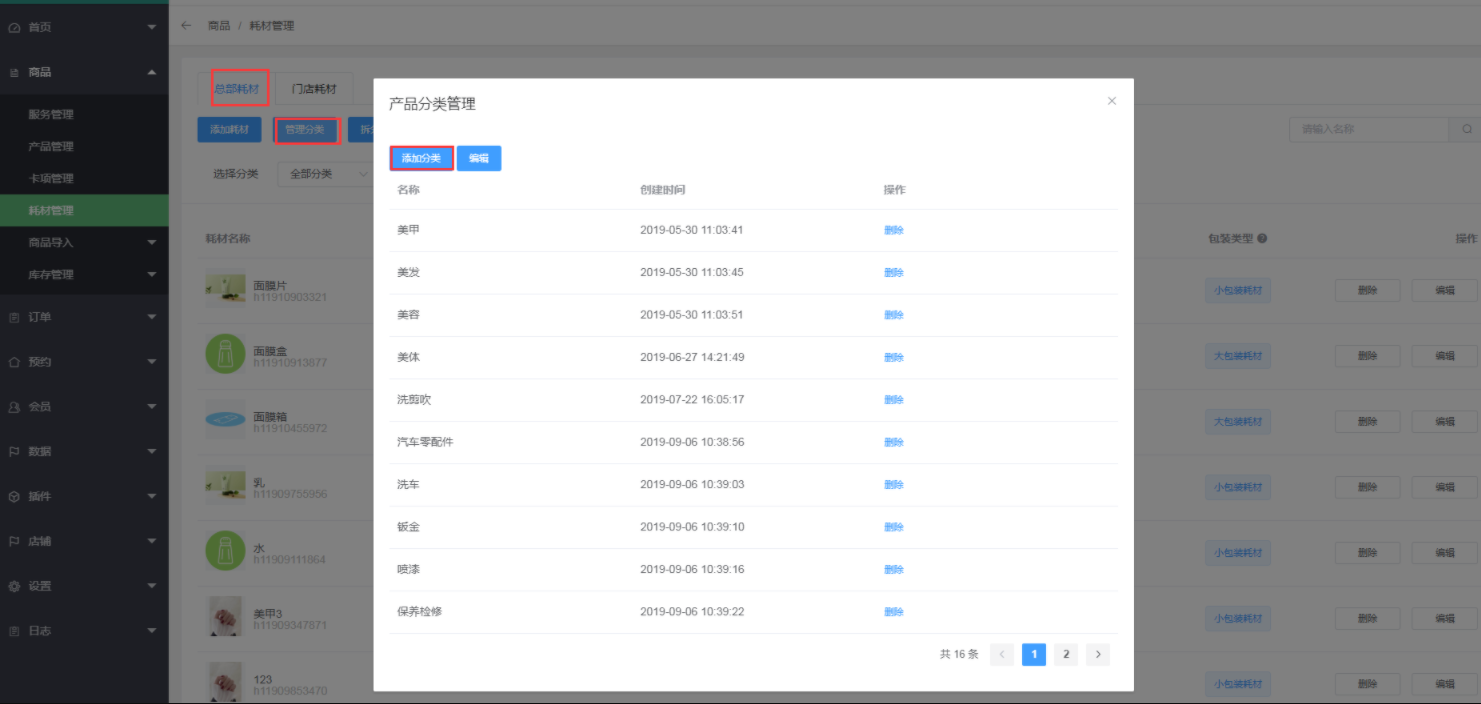Go to next page with right arrow
The width and height of the screenshot is (1481, 704).
(x=1098, y=654)
